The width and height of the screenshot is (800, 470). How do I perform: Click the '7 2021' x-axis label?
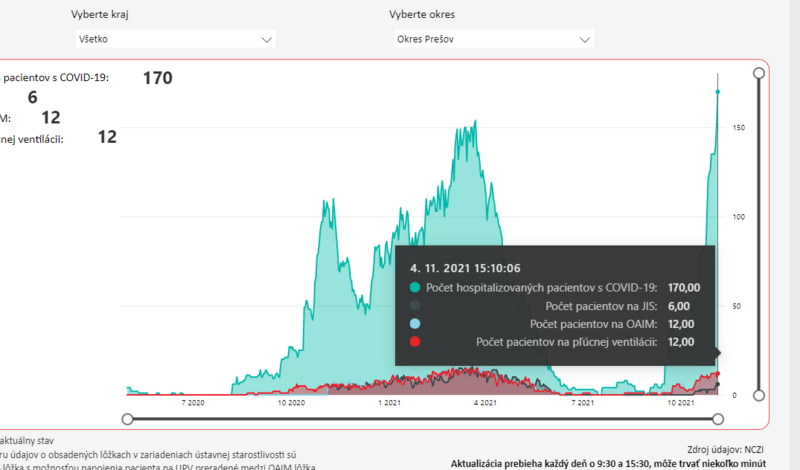(x=583, y=403)
